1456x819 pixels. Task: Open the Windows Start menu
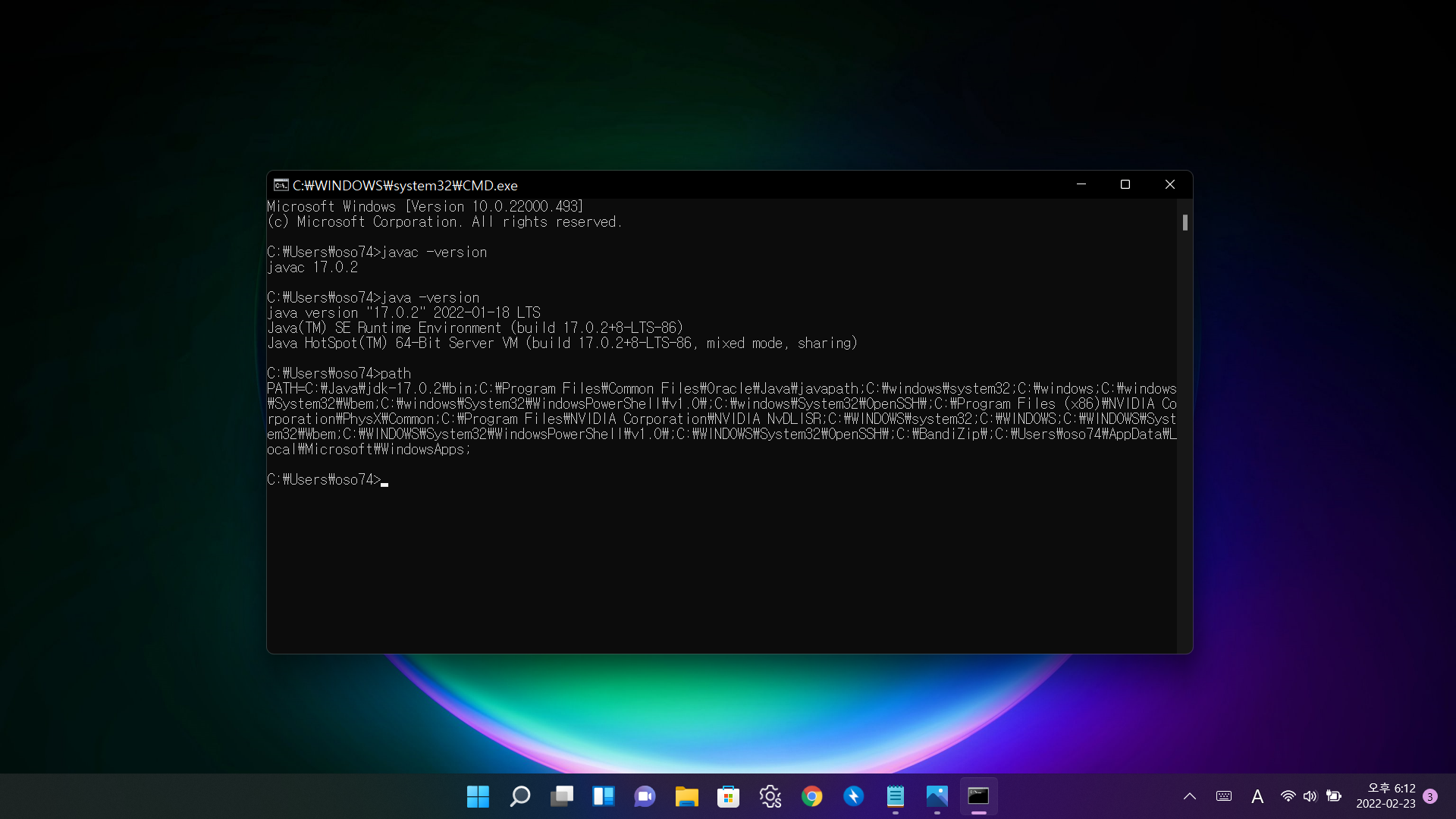tap(478, 796)
